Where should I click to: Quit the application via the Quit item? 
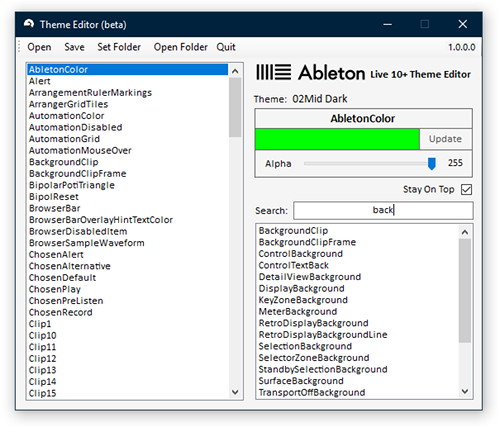(226, 47)
